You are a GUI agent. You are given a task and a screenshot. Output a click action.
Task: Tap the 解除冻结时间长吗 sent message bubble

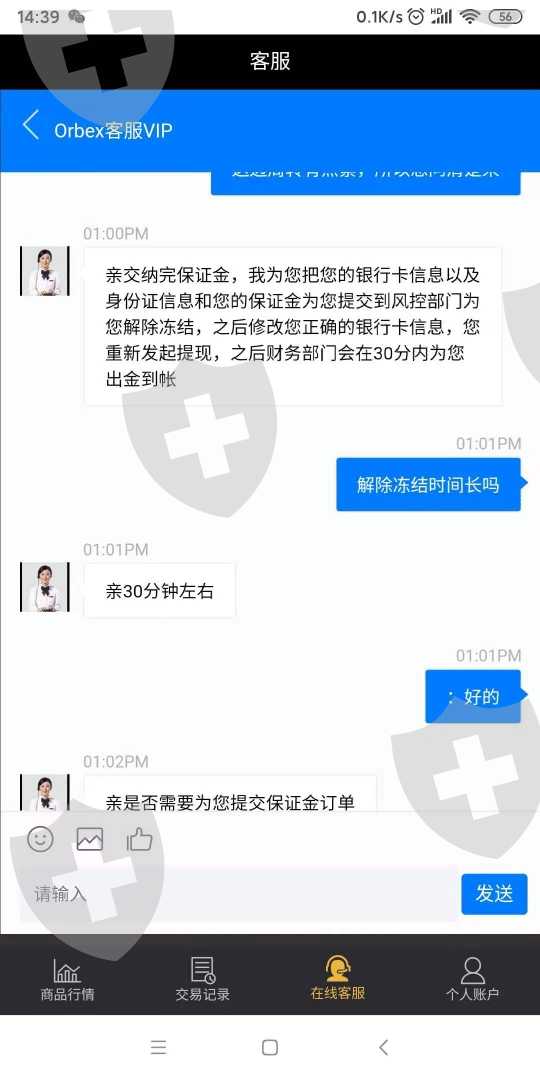click(x=428, y=485)
